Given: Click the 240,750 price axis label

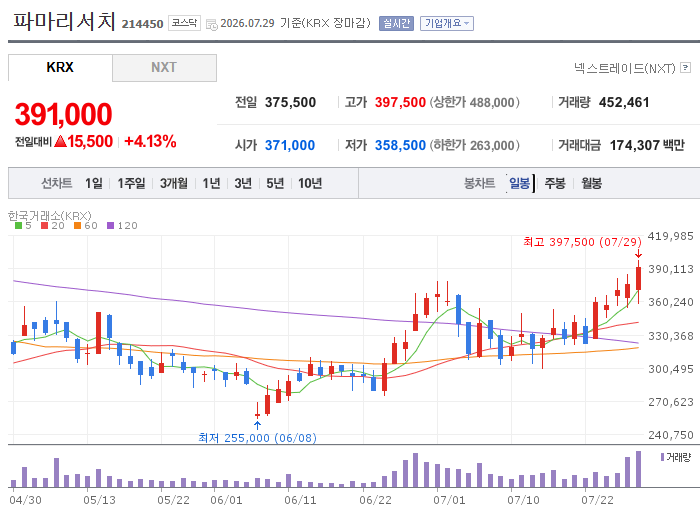Looking at the screenshot, I should click(x=671, y=435).
